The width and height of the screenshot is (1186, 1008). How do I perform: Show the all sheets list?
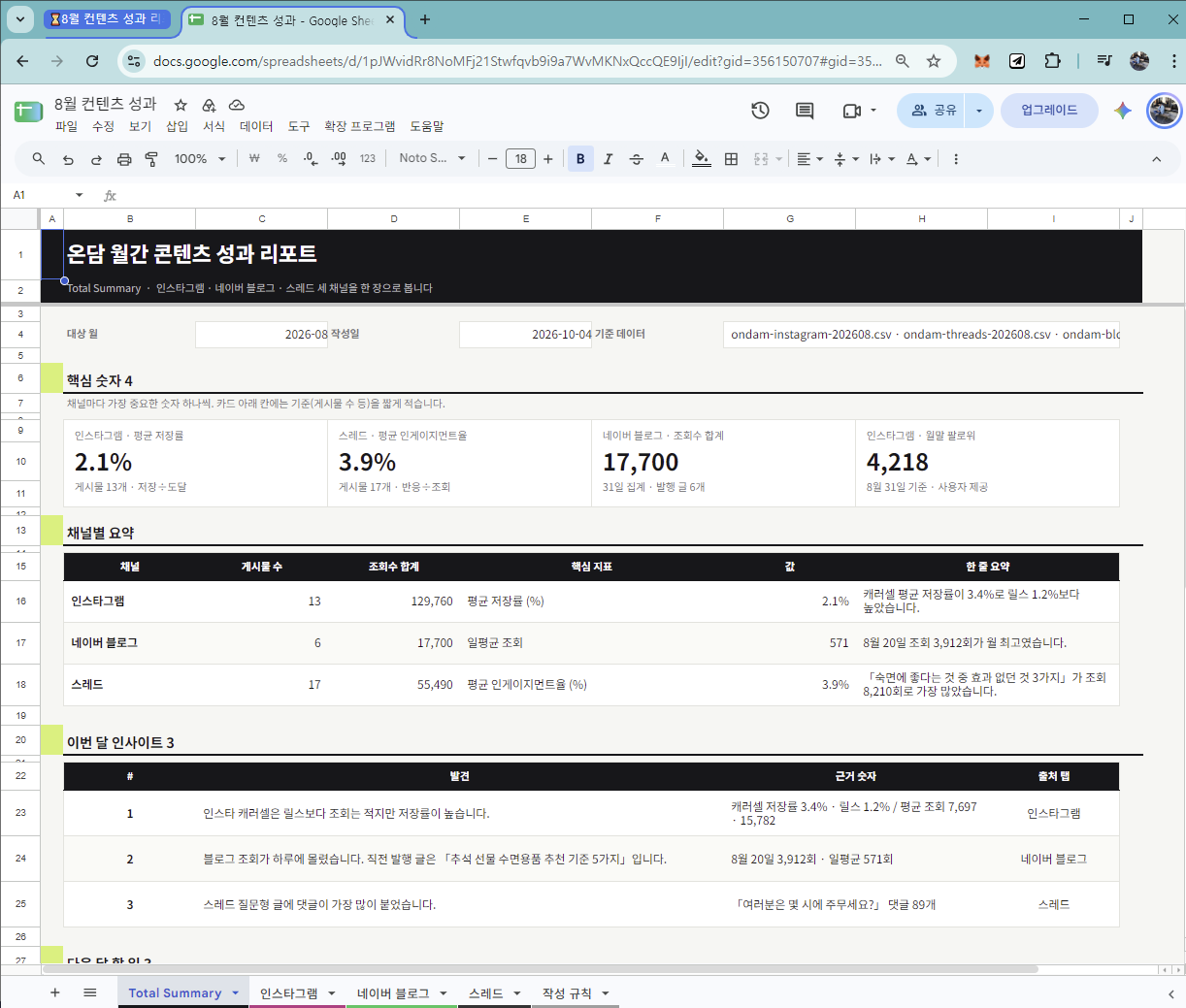coord(90,992)
